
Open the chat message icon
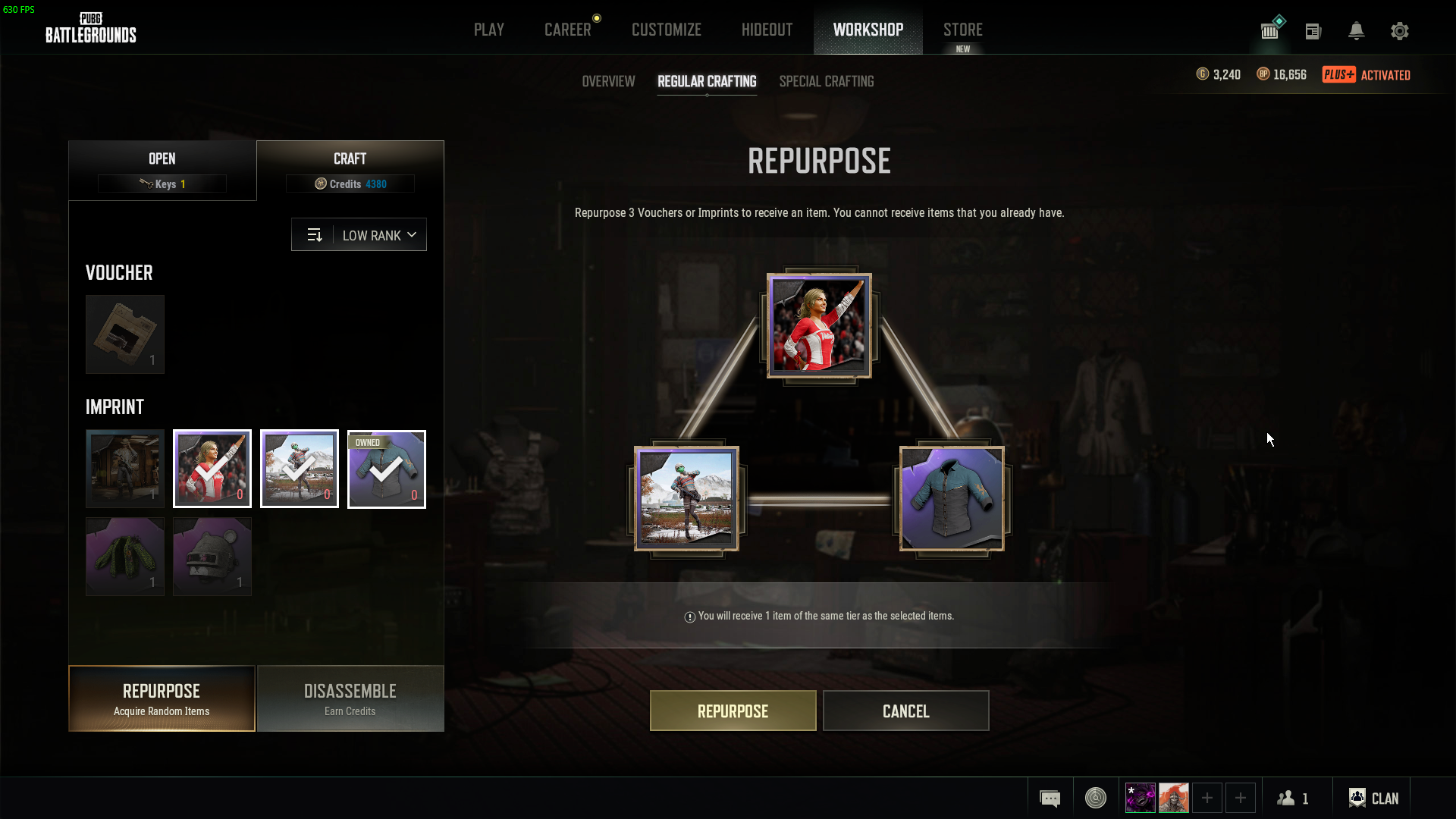[x=1050, y=798]
